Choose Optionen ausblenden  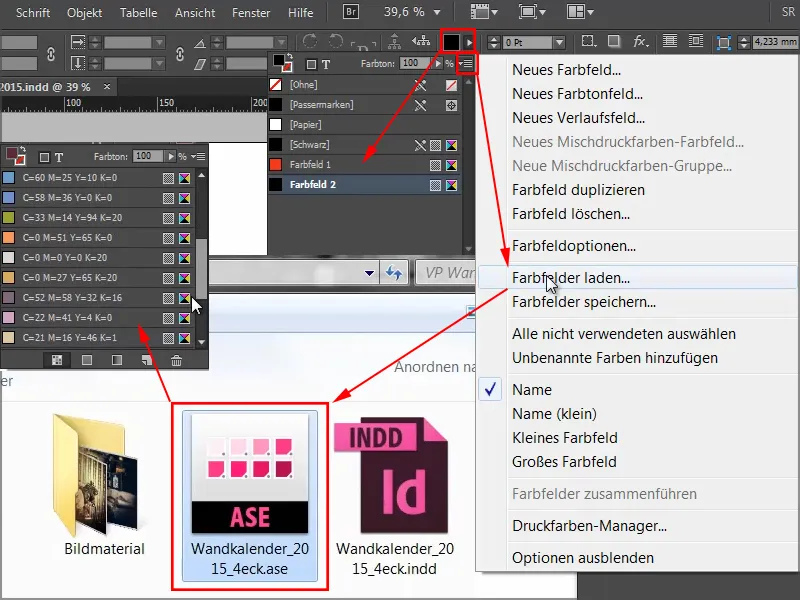583,558
